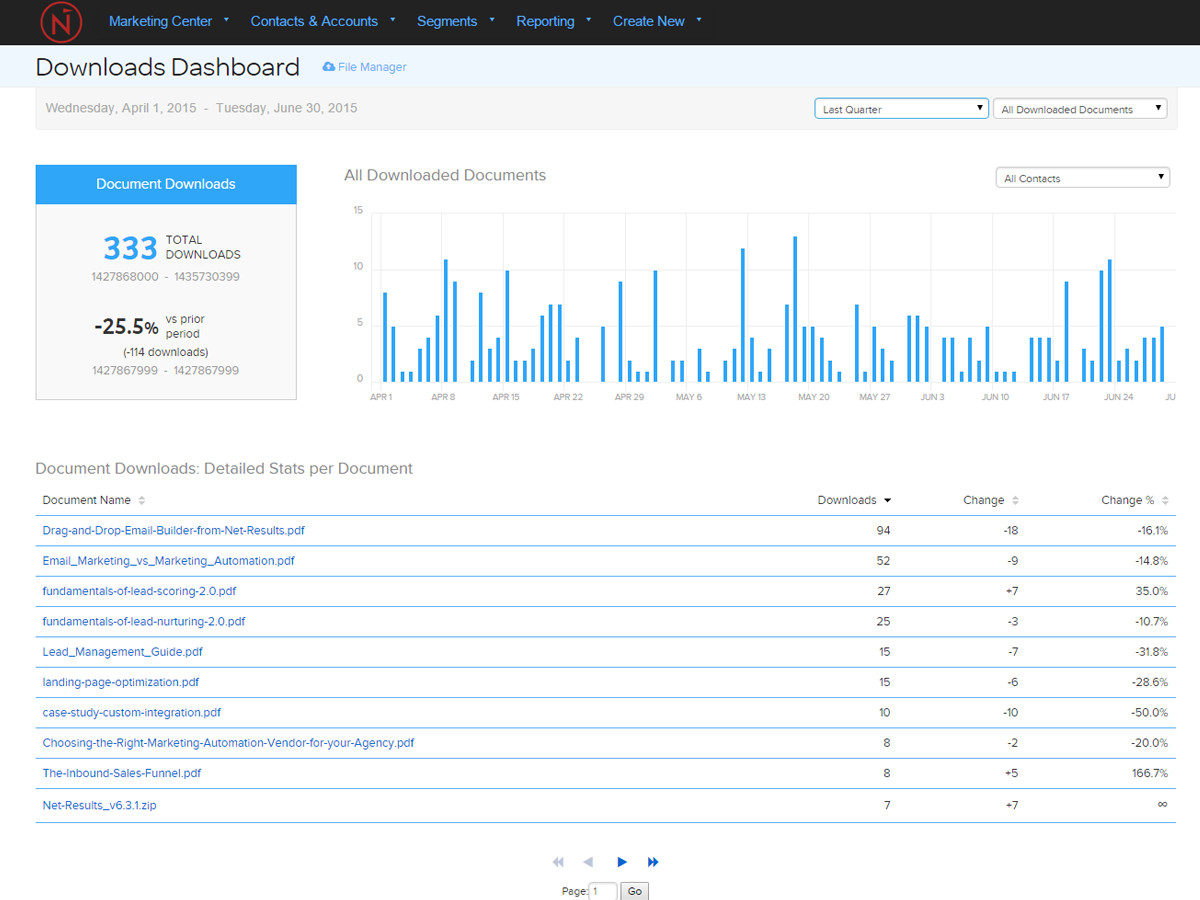Open fundamentals-of-lead-scoring-2.0.pdf link
The image size is (1200, 900).
(139, 591)
